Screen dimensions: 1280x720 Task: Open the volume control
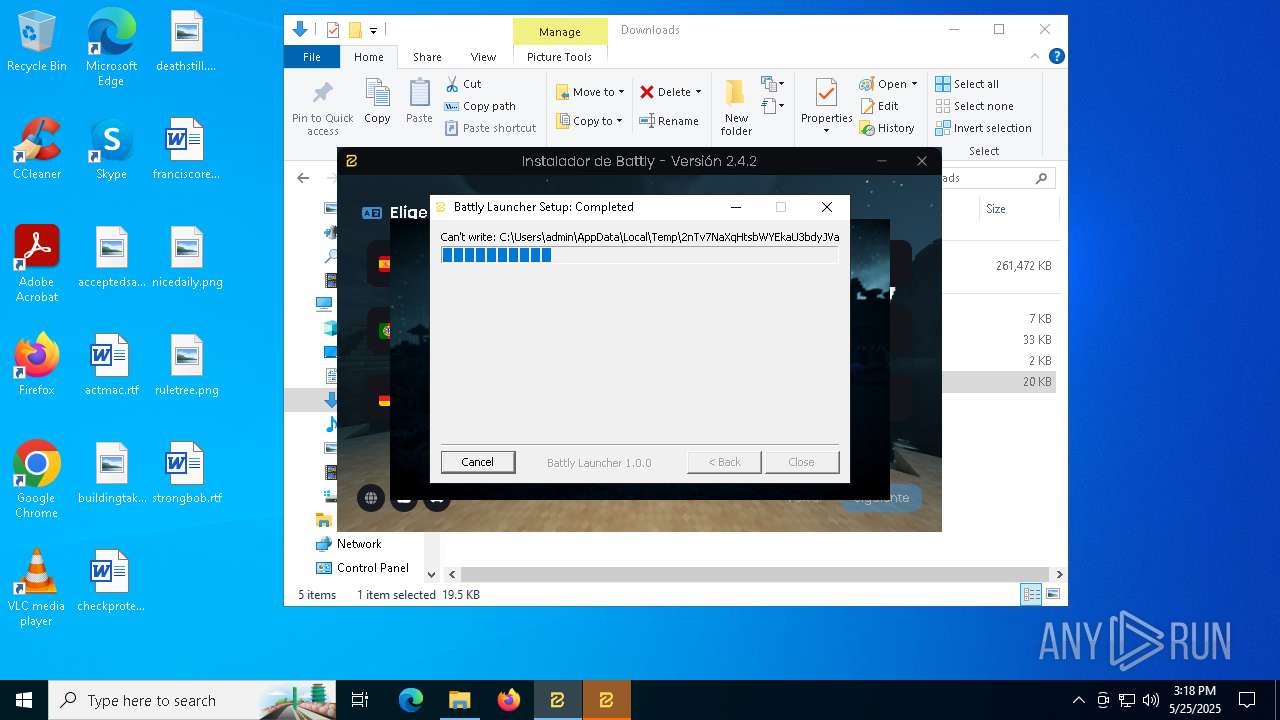(1151, 700)
